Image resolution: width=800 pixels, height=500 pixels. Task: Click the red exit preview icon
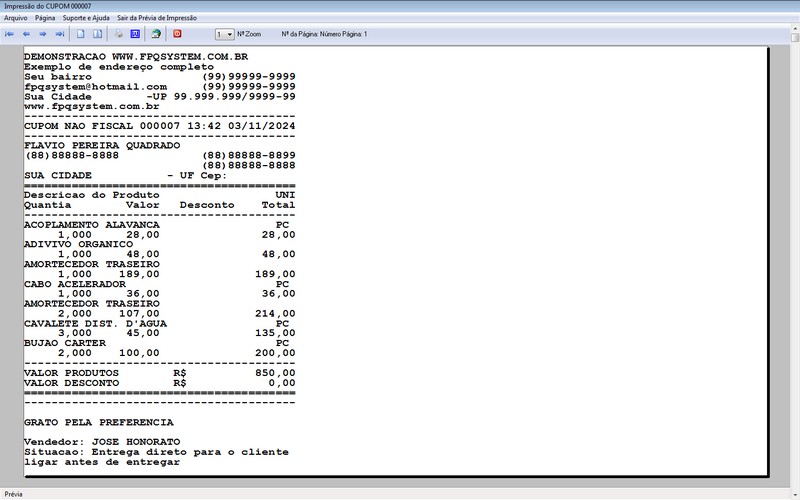[177, 34]
